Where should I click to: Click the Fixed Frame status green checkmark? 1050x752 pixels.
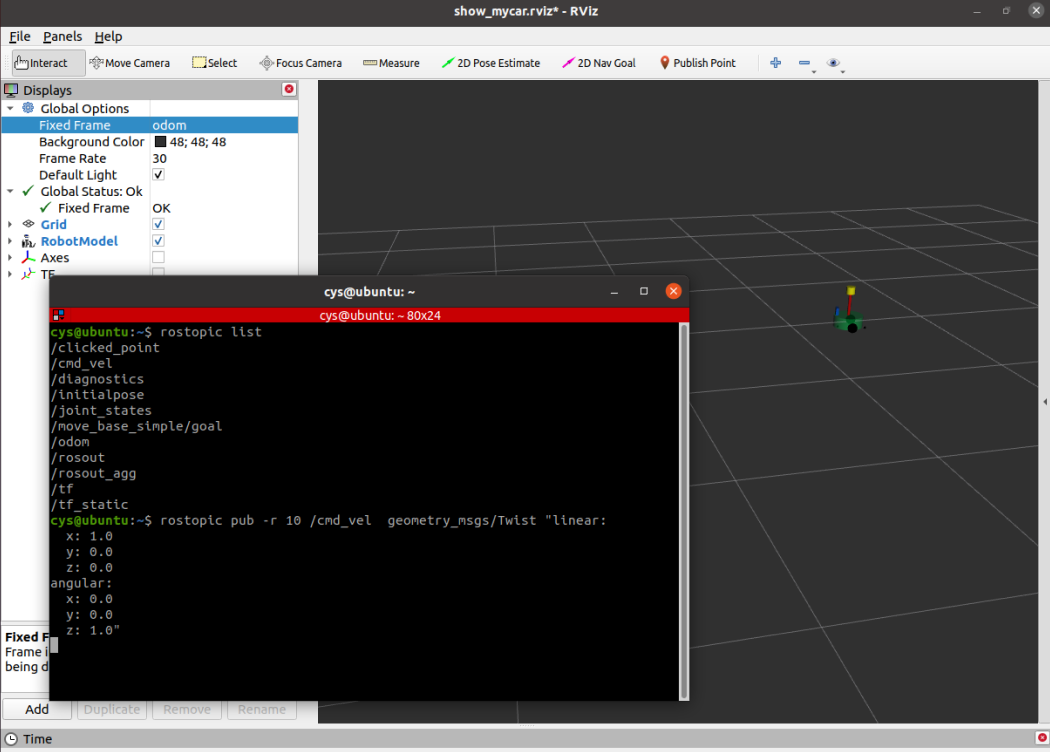pos(46,208)
